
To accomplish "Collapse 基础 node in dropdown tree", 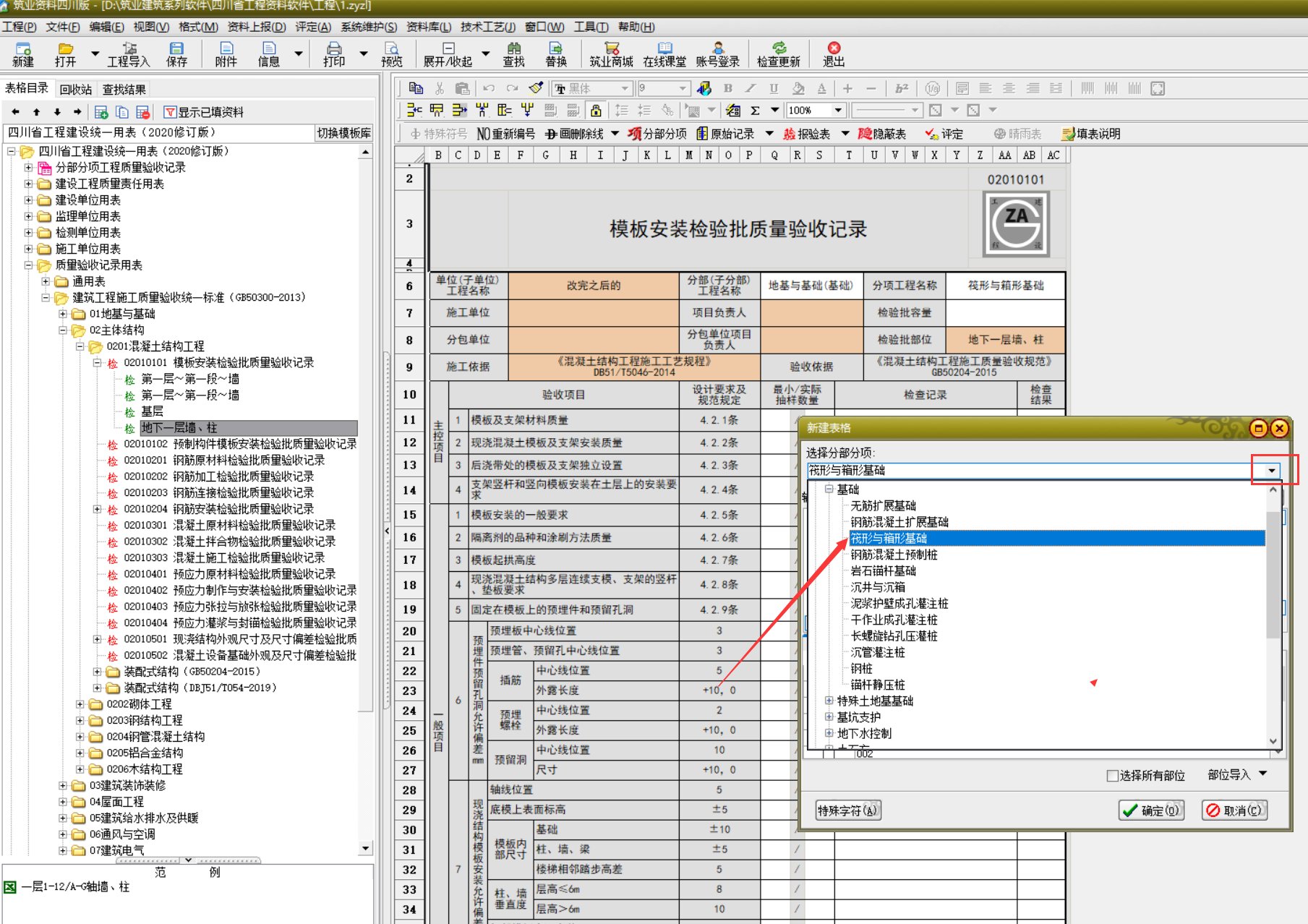I will point(829,489).
